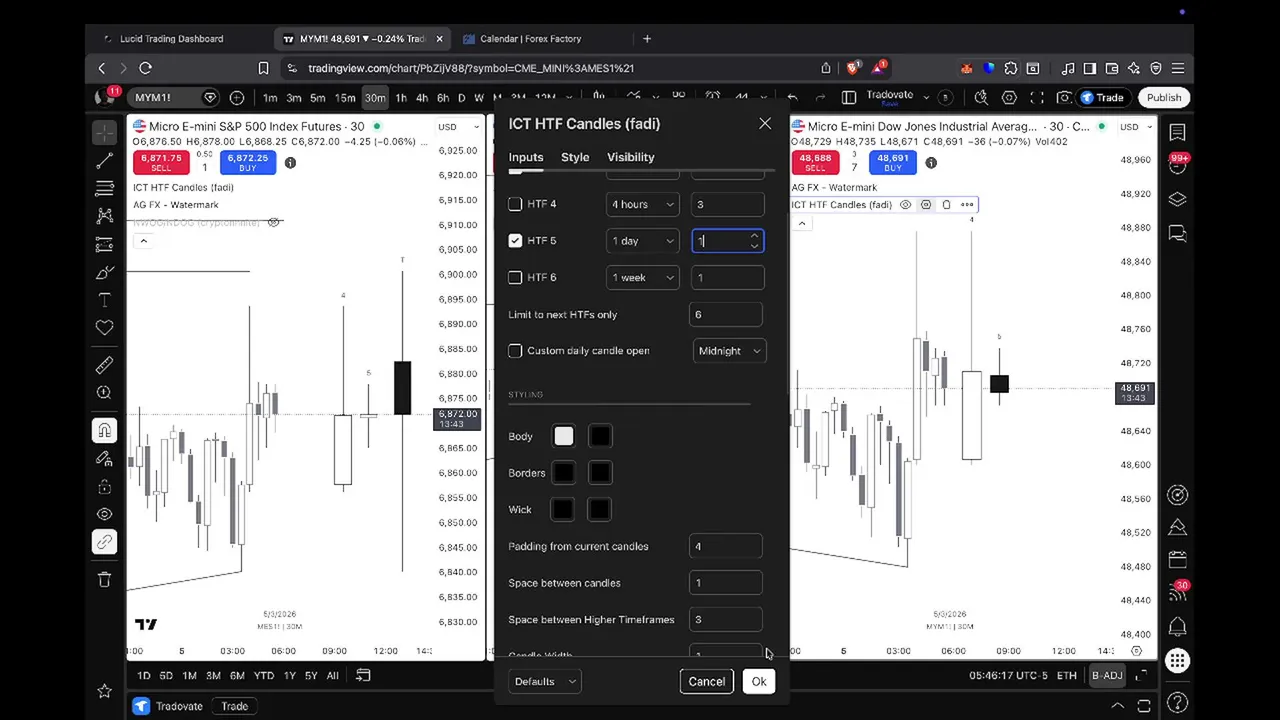The image size is (1280, 720).
Task: Select the 30m timeframe in the toolbar
Action: tap(374, 97)
